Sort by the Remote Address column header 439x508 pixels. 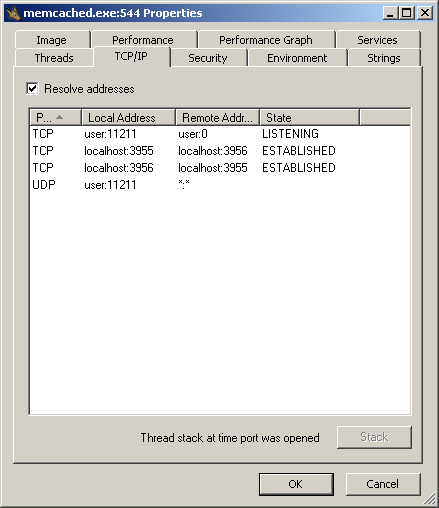coord(217,118)
